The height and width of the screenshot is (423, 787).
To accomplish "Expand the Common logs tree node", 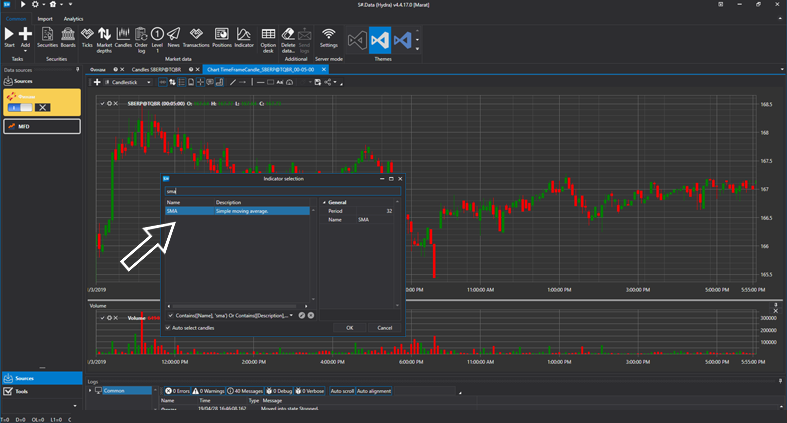I will tap(92, 390).
